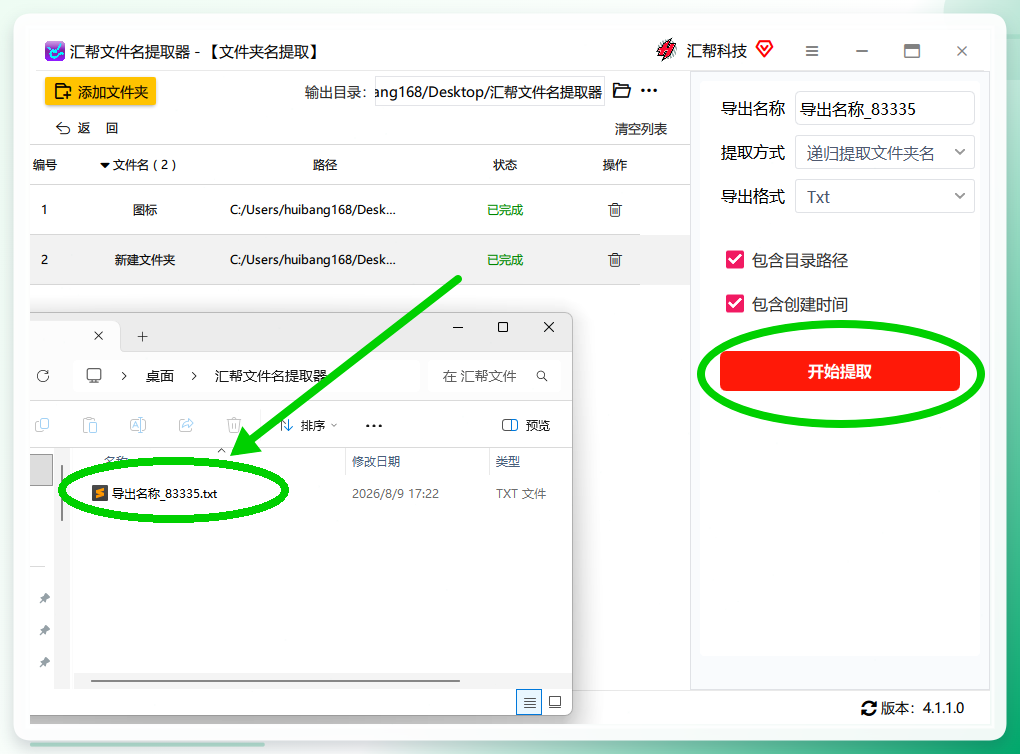Click the 汇帮科技 logo icon
Image resolution: width=1020 pixels, height=754 pixels.
(x=666, y=49)
